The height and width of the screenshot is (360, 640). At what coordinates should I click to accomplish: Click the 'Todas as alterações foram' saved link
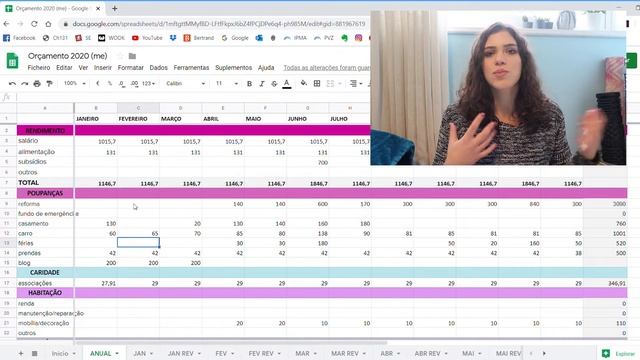pos(327,68)
